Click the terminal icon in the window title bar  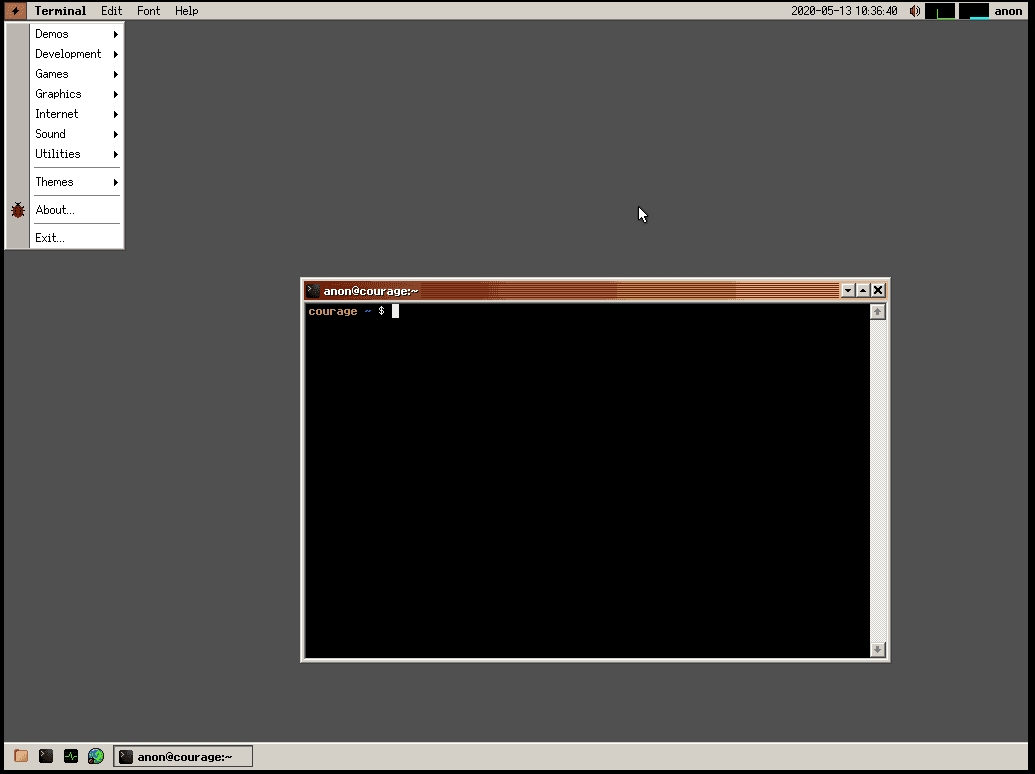coord(313,291)
